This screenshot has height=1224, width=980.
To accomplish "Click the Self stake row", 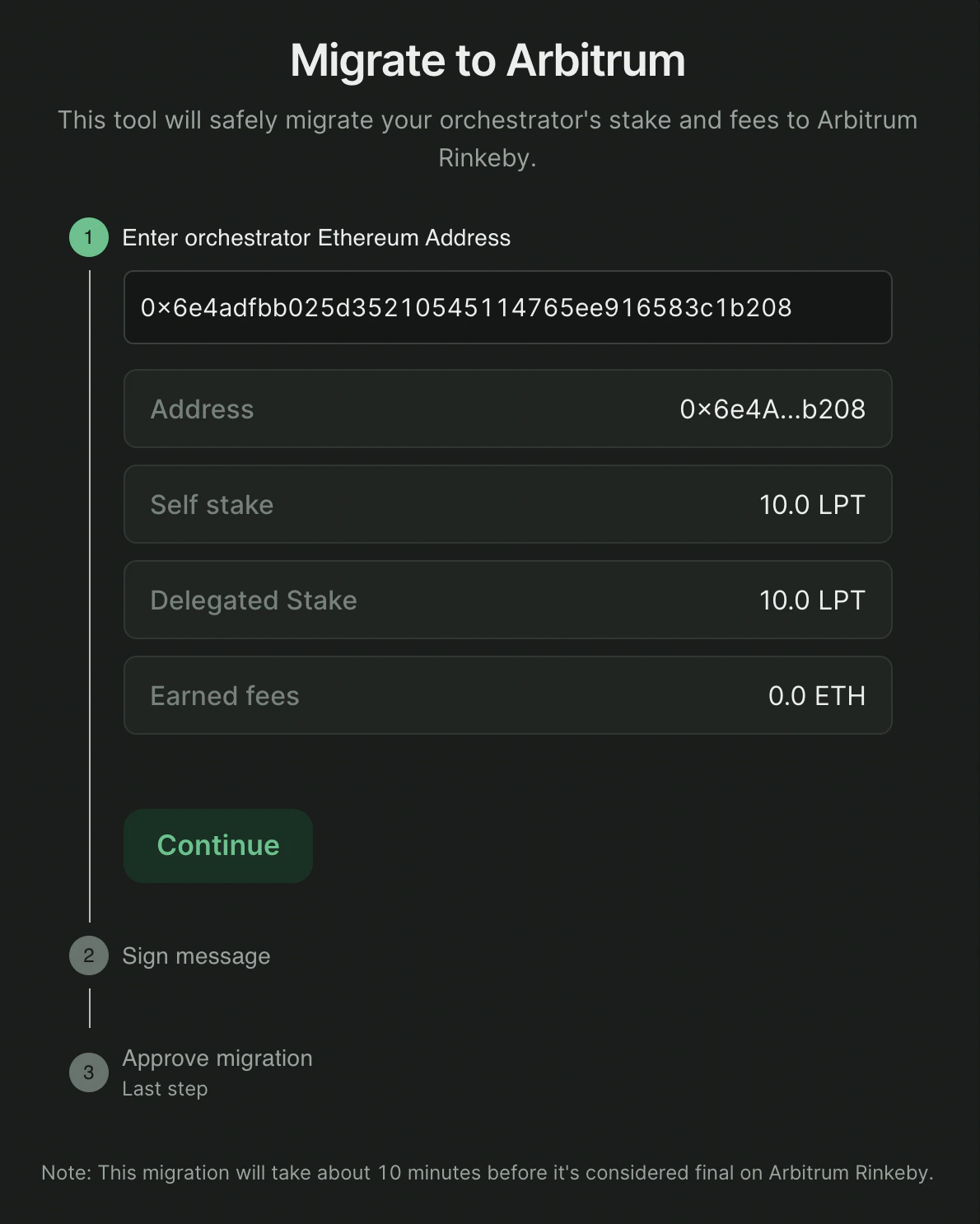I will click(x=507, y=504).
